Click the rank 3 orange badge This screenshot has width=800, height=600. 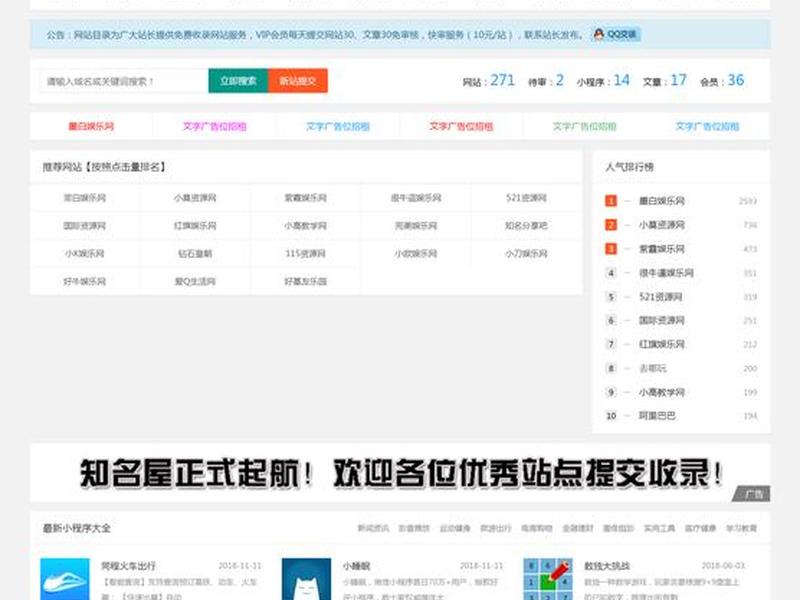point(611,248)
